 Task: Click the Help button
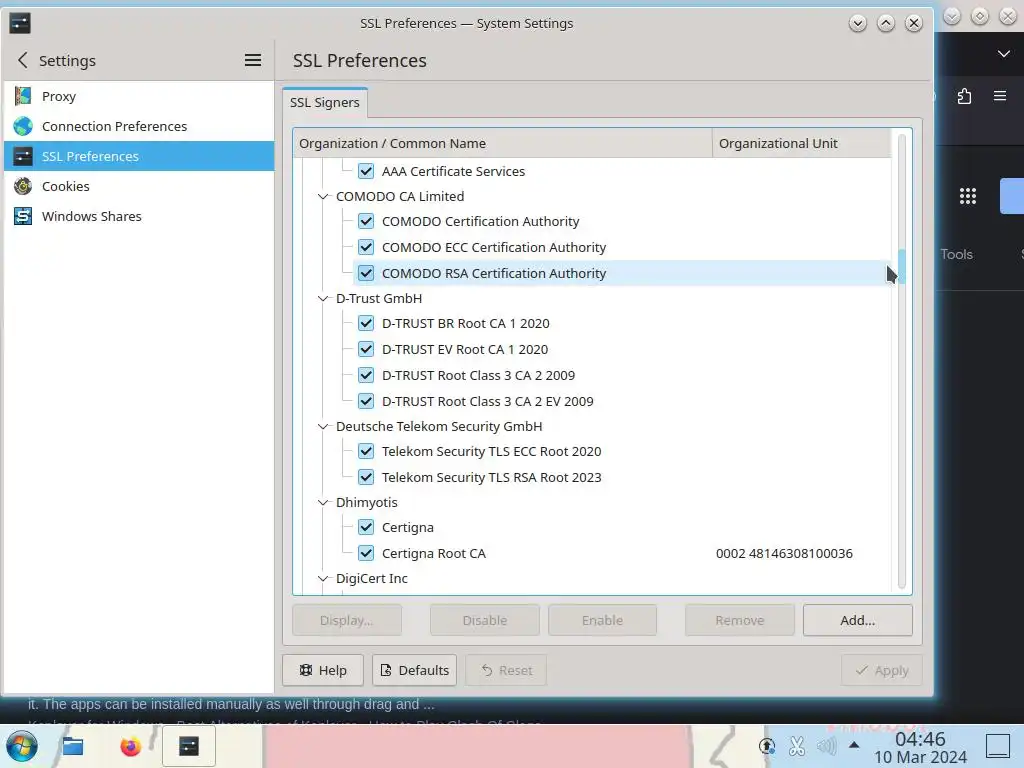323,670
